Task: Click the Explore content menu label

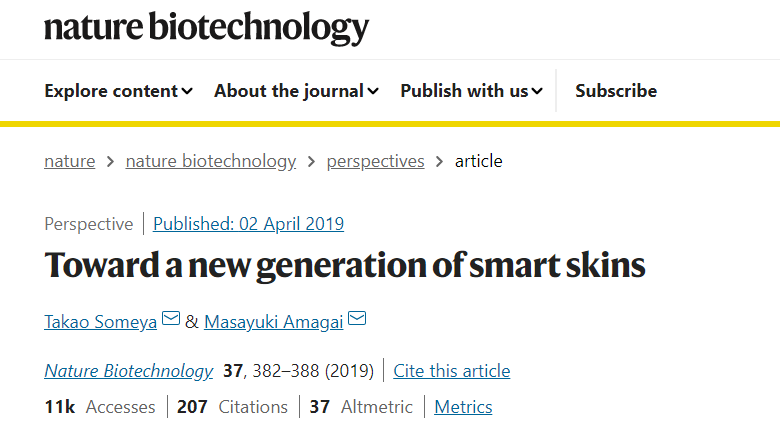Action: pyautogui.click(x=111, y=91)
